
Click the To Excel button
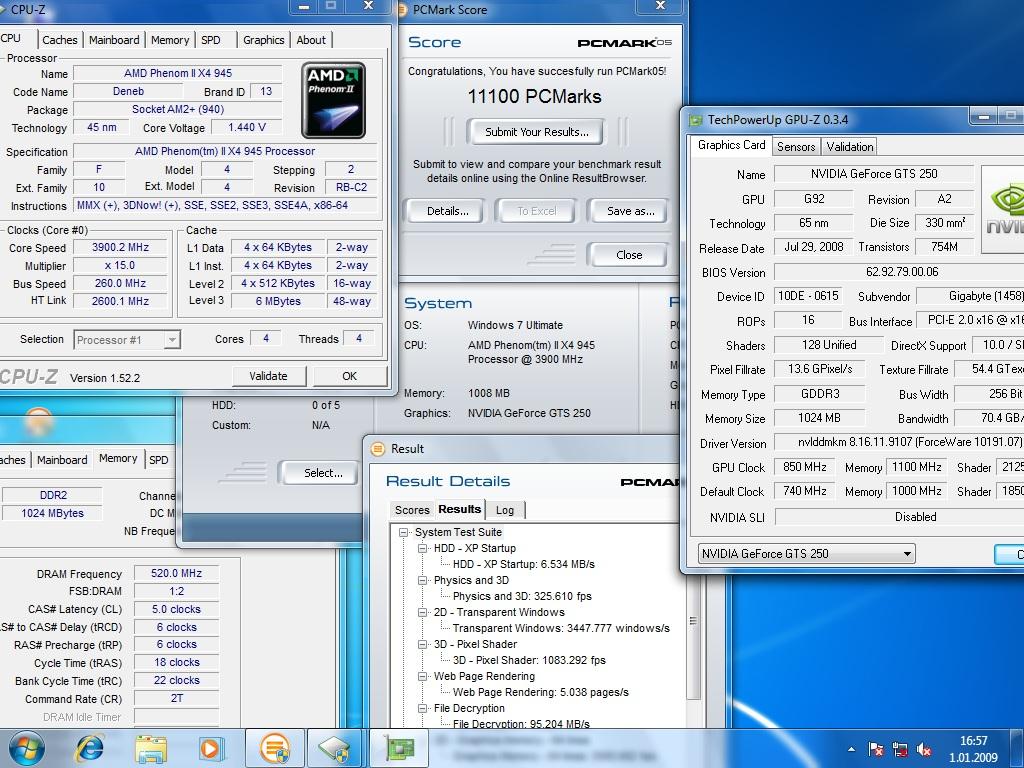point(537,211)
